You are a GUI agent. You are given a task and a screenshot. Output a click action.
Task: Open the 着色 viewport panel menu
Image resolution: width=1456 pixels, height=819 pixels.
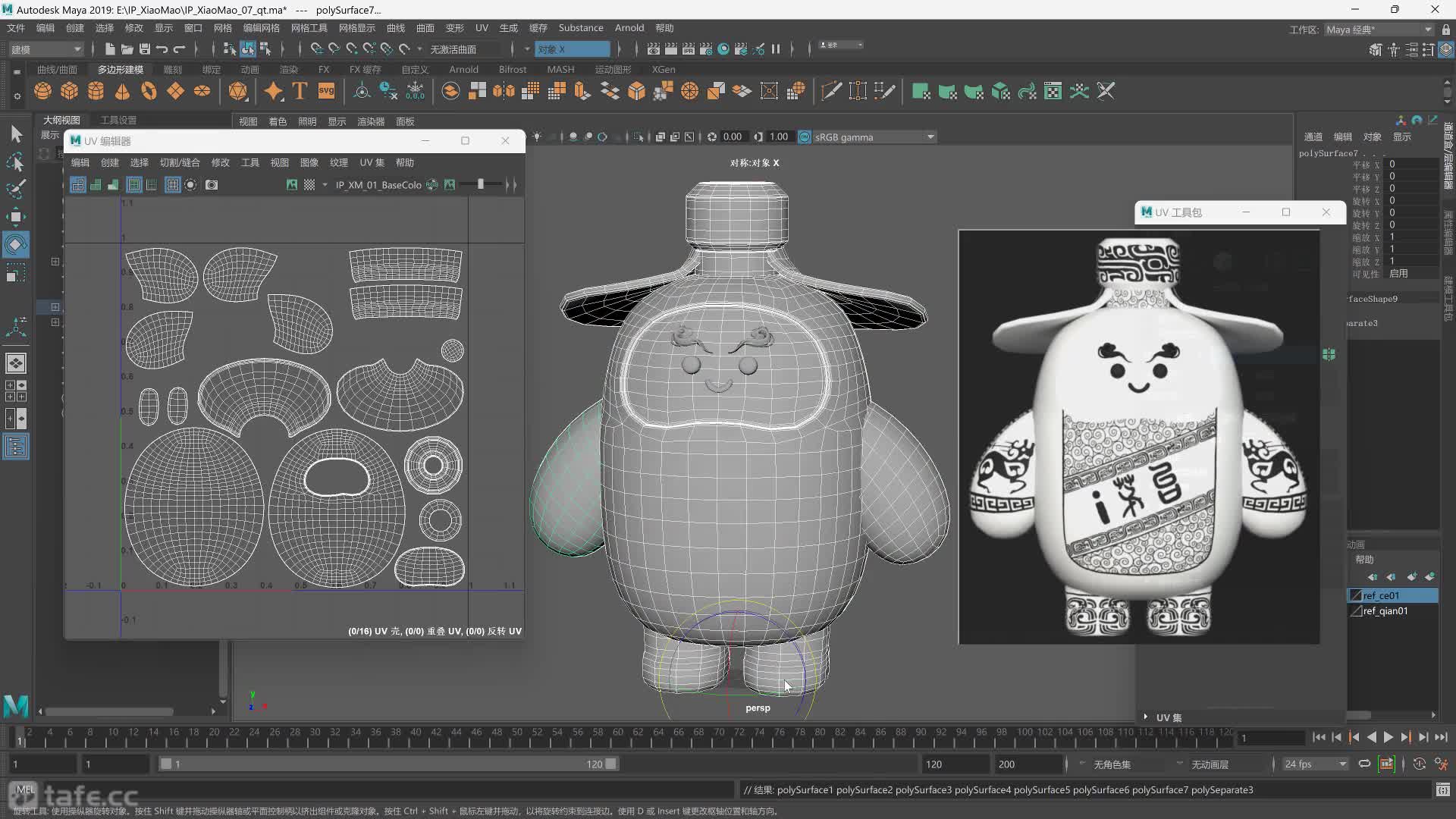pos(278,122)
